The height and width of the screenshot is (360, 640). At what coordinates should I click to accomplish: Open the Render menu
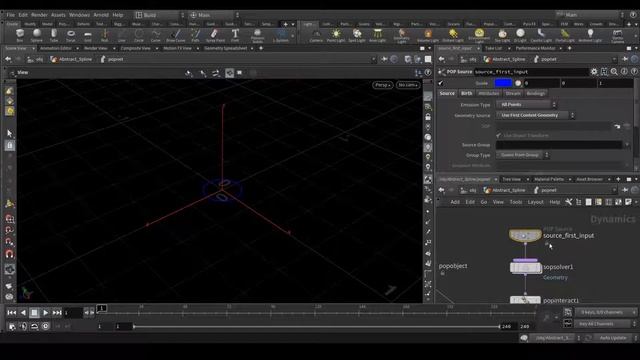click(x=40, y=15)
